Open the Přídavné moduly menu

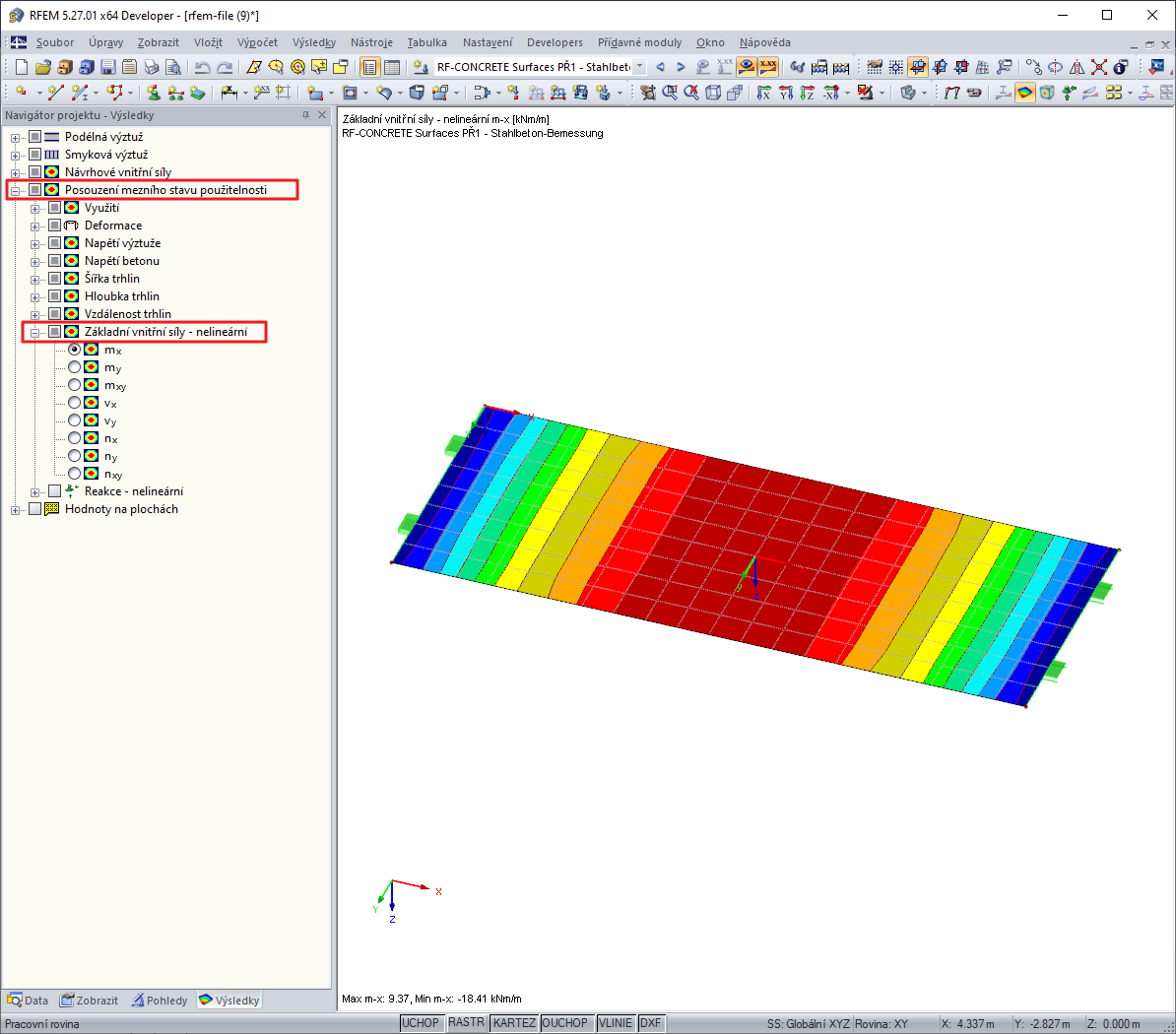click(640, 42)
